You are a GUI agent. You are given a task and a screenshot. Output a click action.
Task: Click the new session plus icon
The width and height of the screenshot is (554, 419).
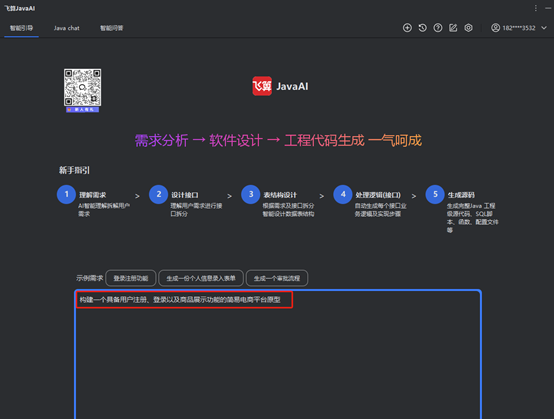pyautogui.click(x=407, y=28)
